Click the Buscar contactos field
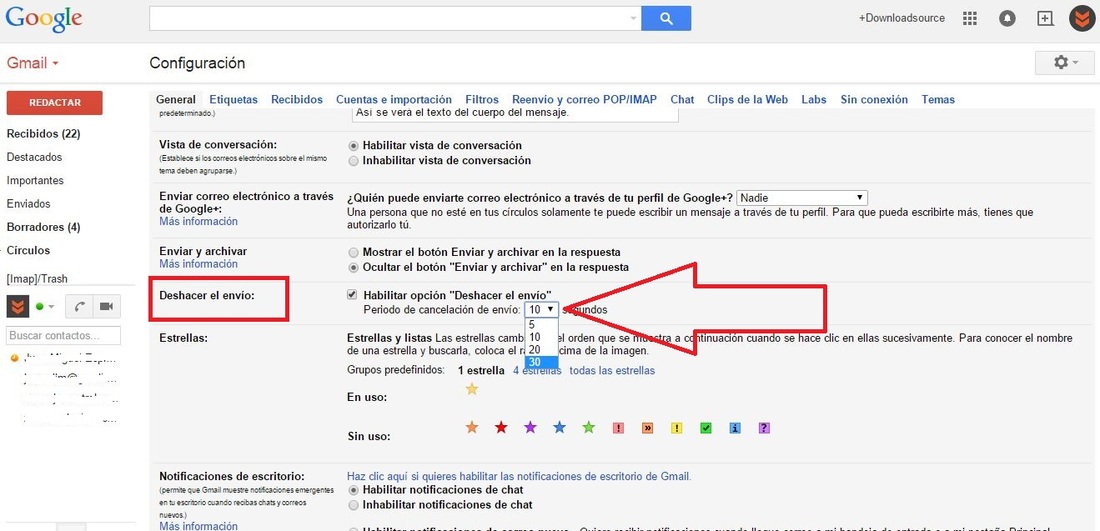1100x531 pixels. [x=64, y=336]
